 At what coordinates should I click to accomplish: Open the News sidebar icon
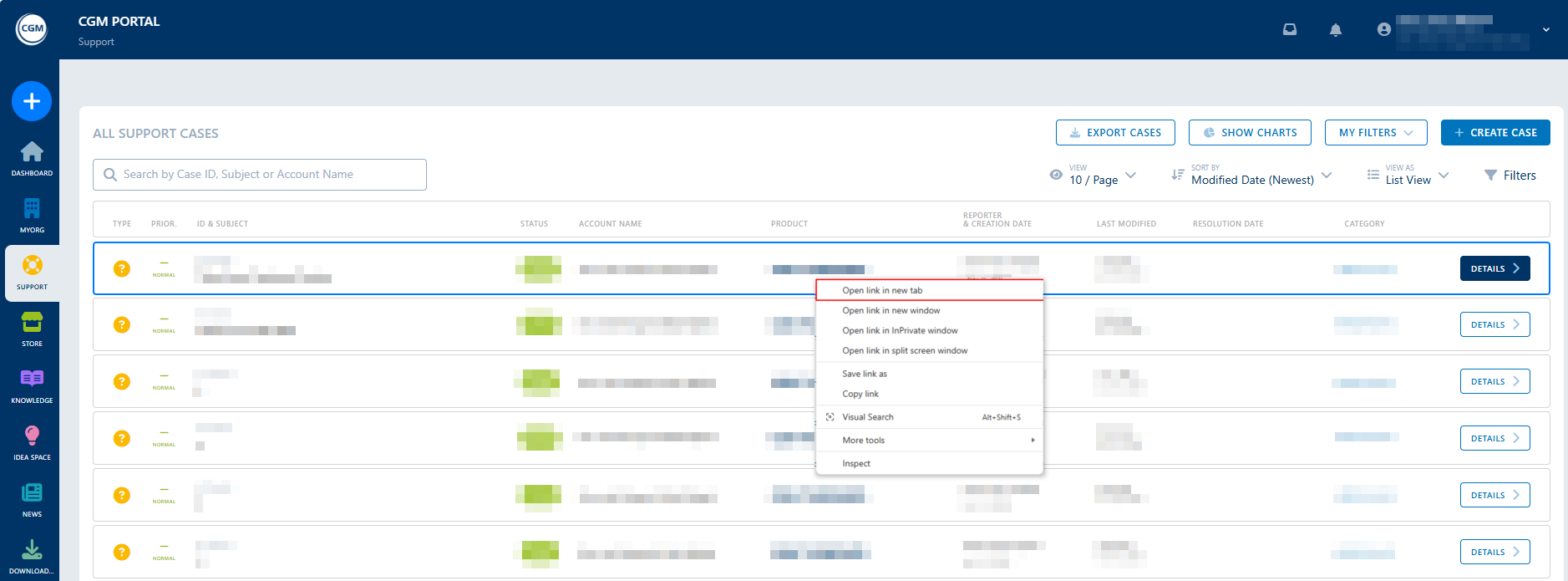point(32,494)
